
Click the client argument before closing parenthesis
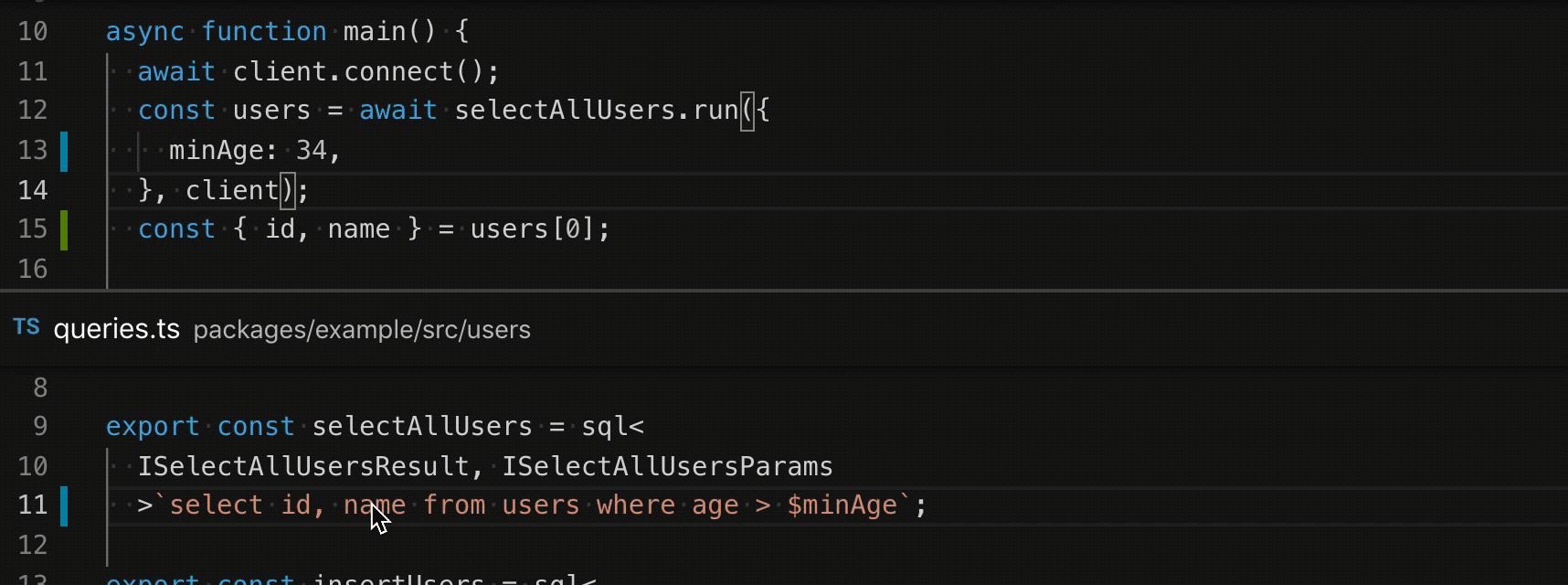(x=232, y=190)
